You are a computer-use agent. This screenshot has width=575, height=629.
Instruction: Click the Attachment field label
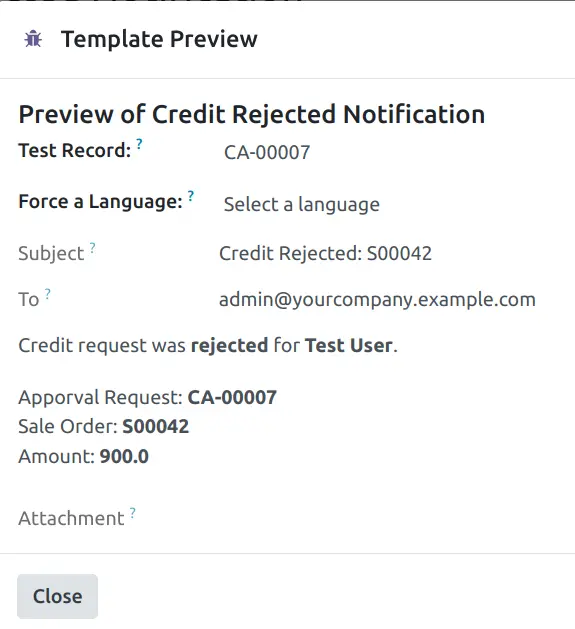(71, 518)
